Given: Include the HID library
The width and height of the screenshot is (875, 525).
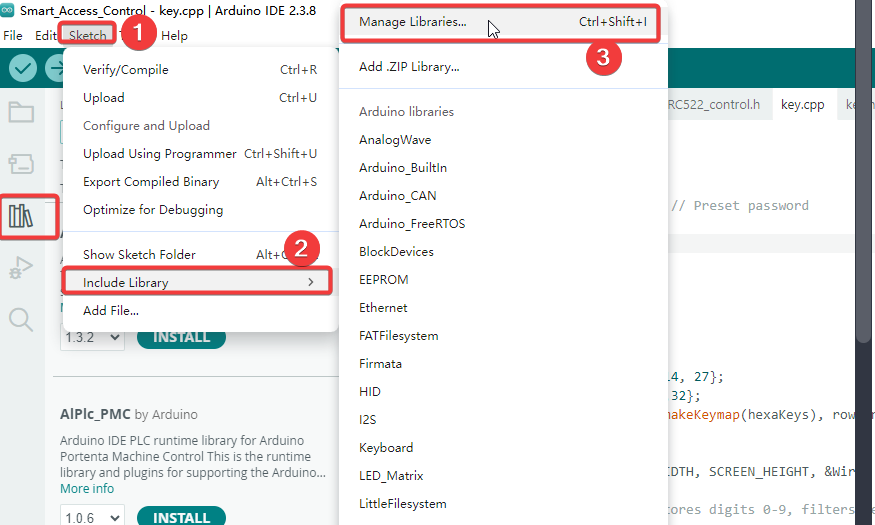Looking at the screenshot, I should pyautogui.click(x=503, y=392).
